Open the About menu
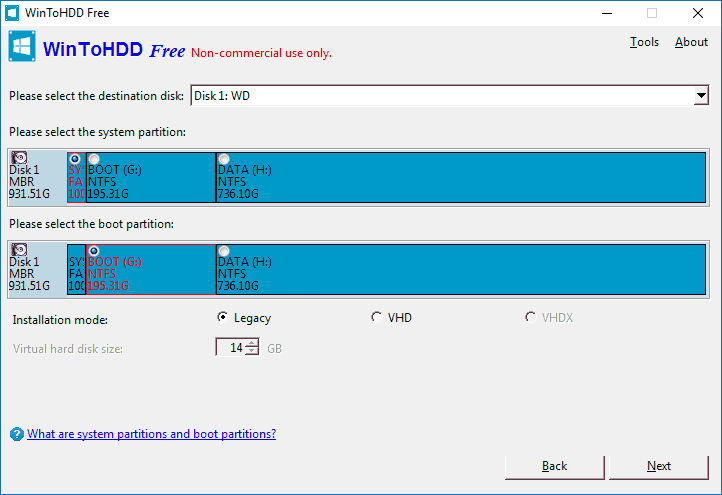Screen dimensions: 722x495 click(x=691, y=42)
